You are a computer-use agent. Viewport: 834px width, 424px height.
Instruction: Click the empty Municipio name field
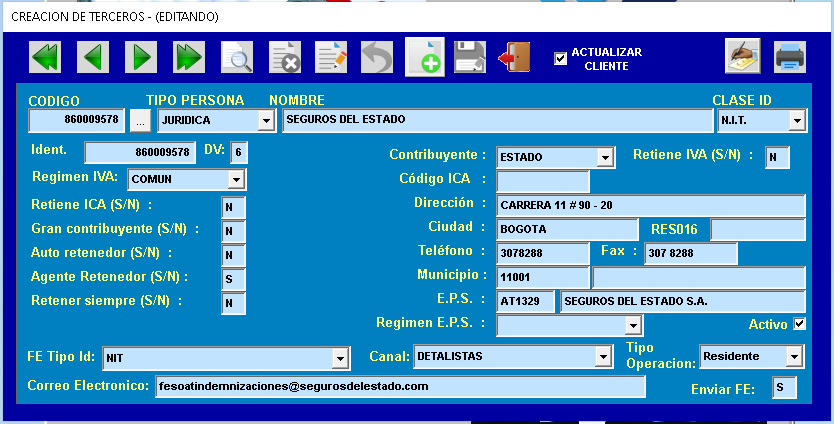pos(699,277)
